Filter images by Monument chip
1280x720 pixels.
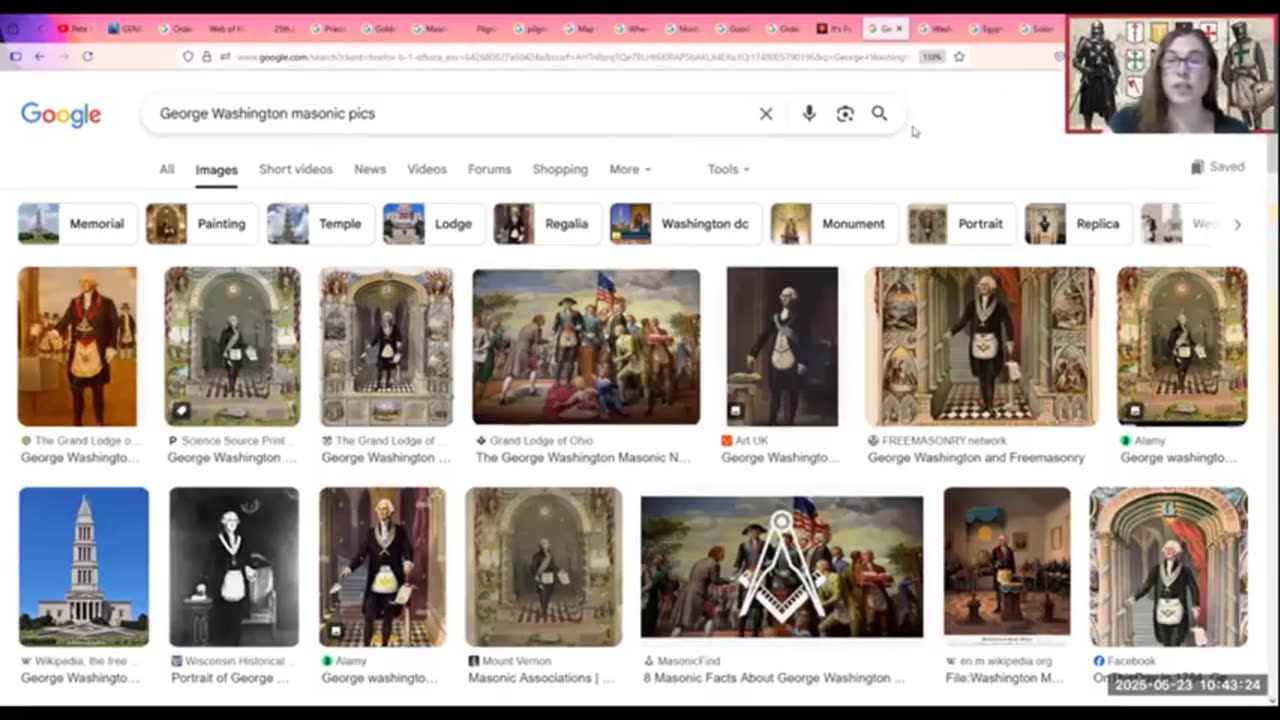click(833, 224)
